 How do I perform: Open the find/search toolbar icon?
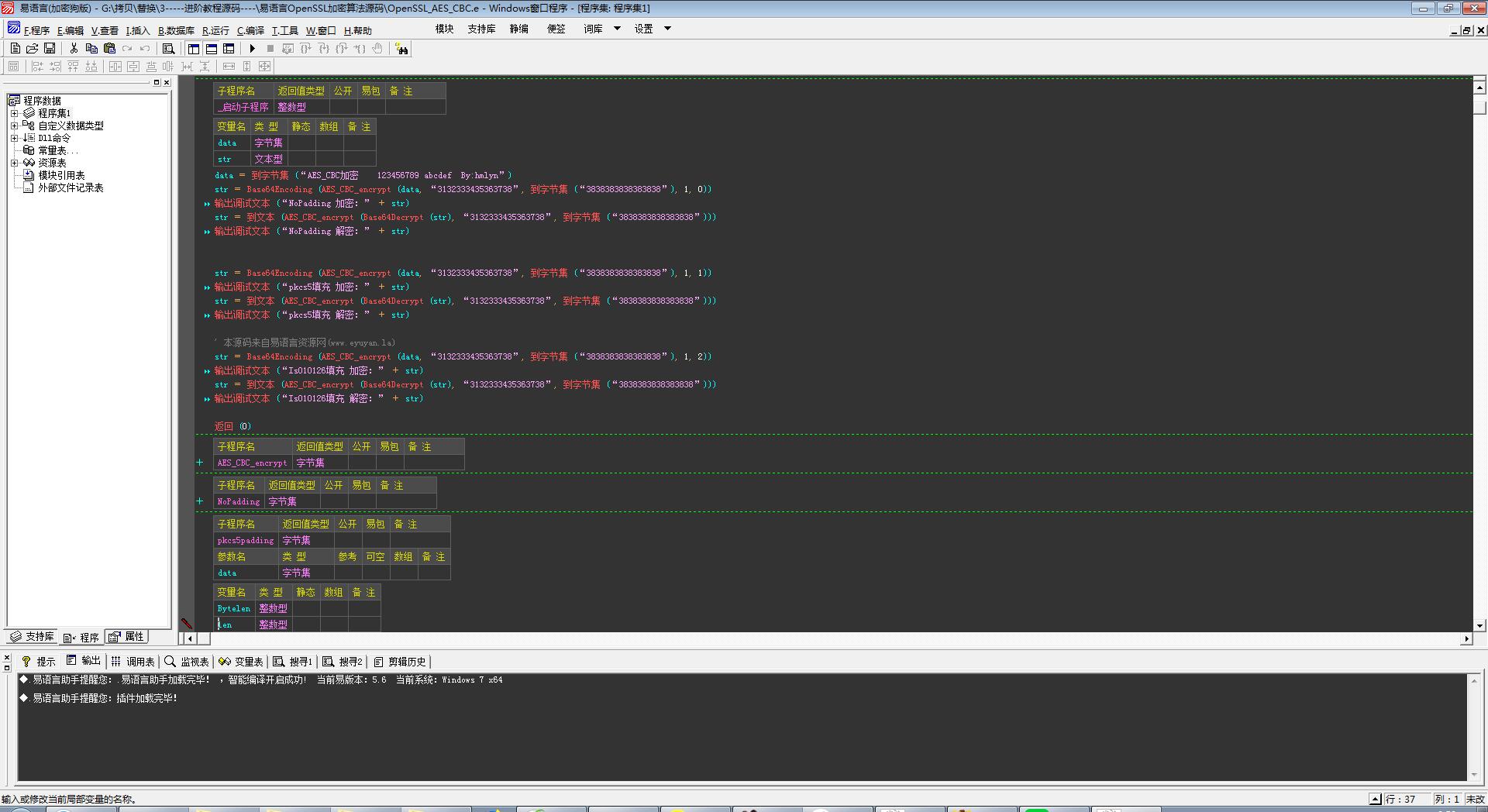click(168, 48)
